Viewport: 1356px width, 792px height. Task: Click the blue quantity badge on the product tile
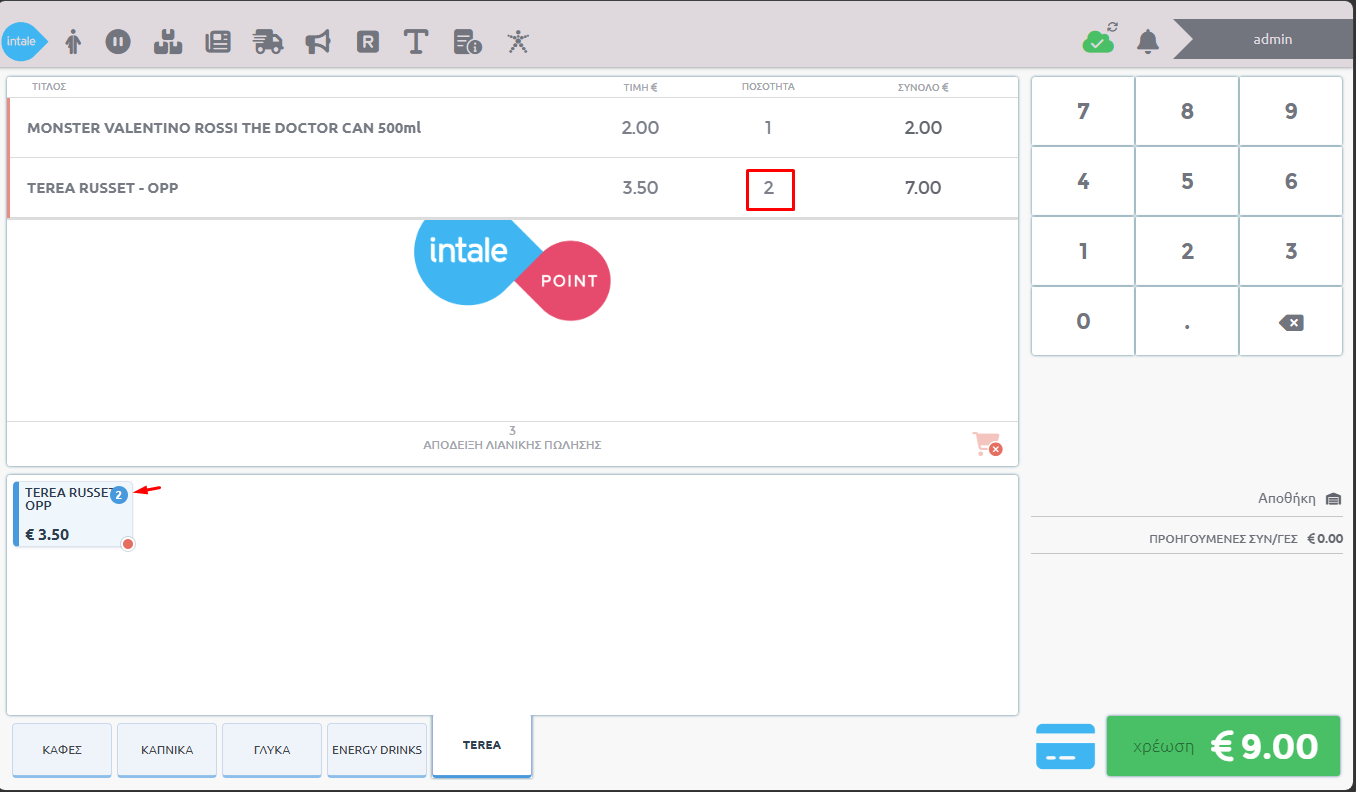coord(119,495)
